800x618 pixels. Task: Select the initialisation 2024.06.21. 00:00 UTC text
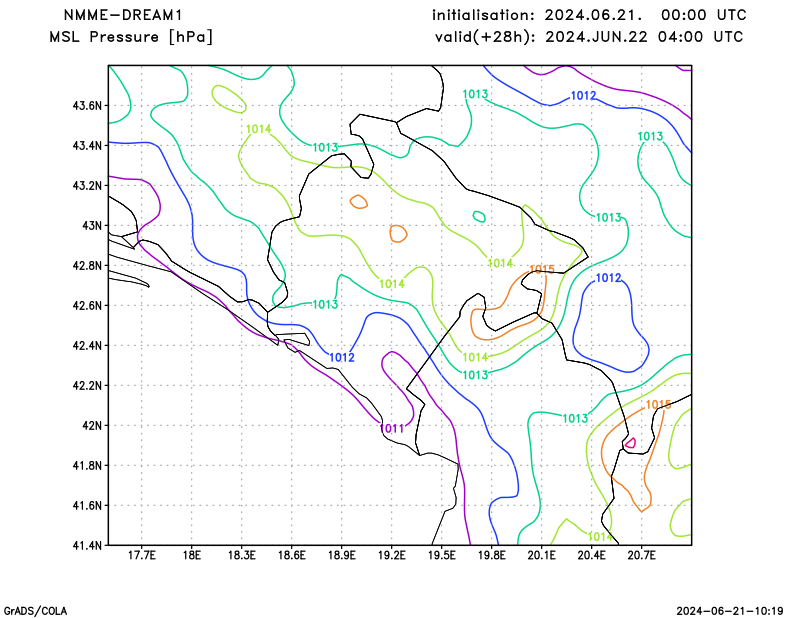click(589, 15)
